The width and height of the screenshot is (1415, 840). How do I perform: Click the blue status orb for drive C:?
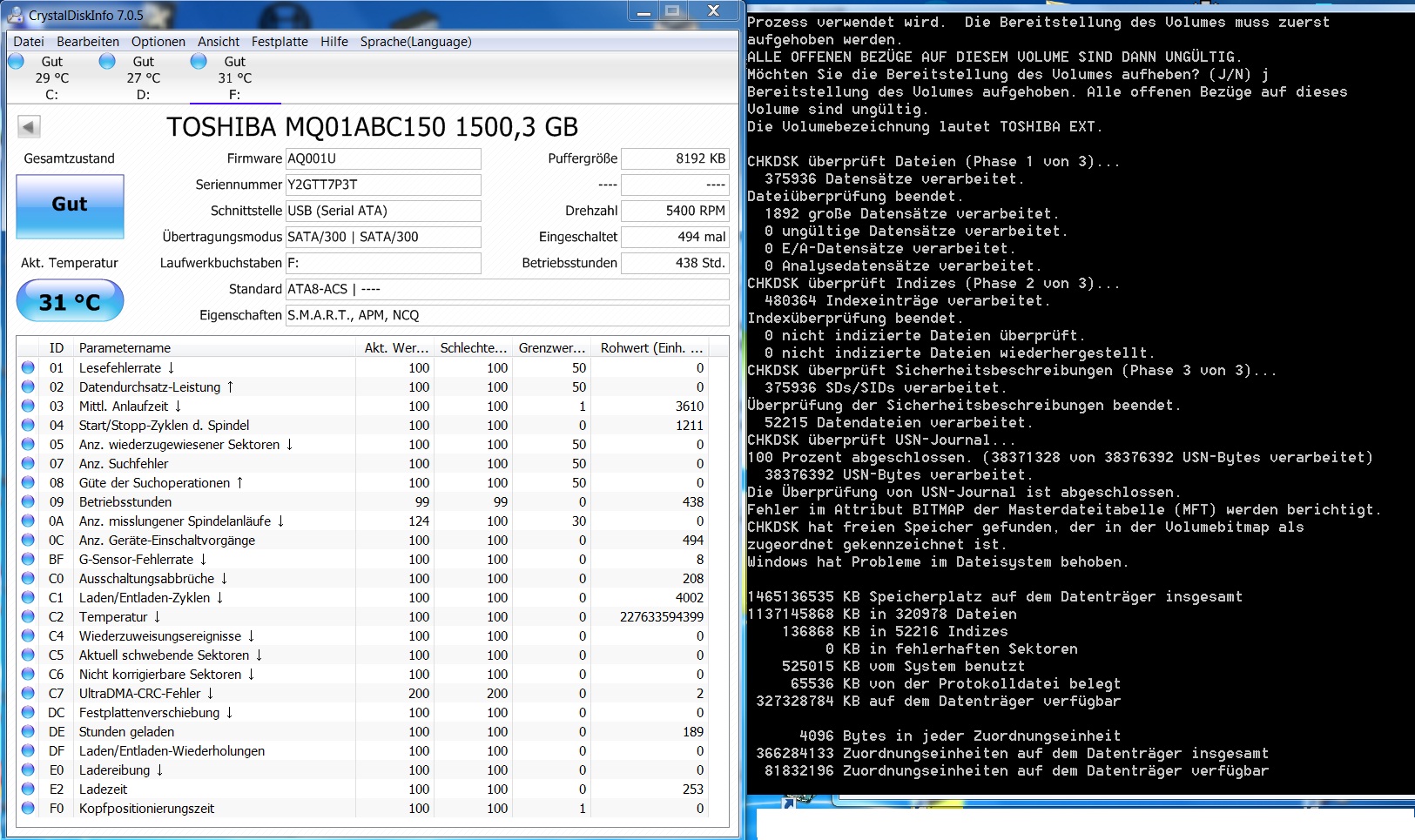[16, 61]
